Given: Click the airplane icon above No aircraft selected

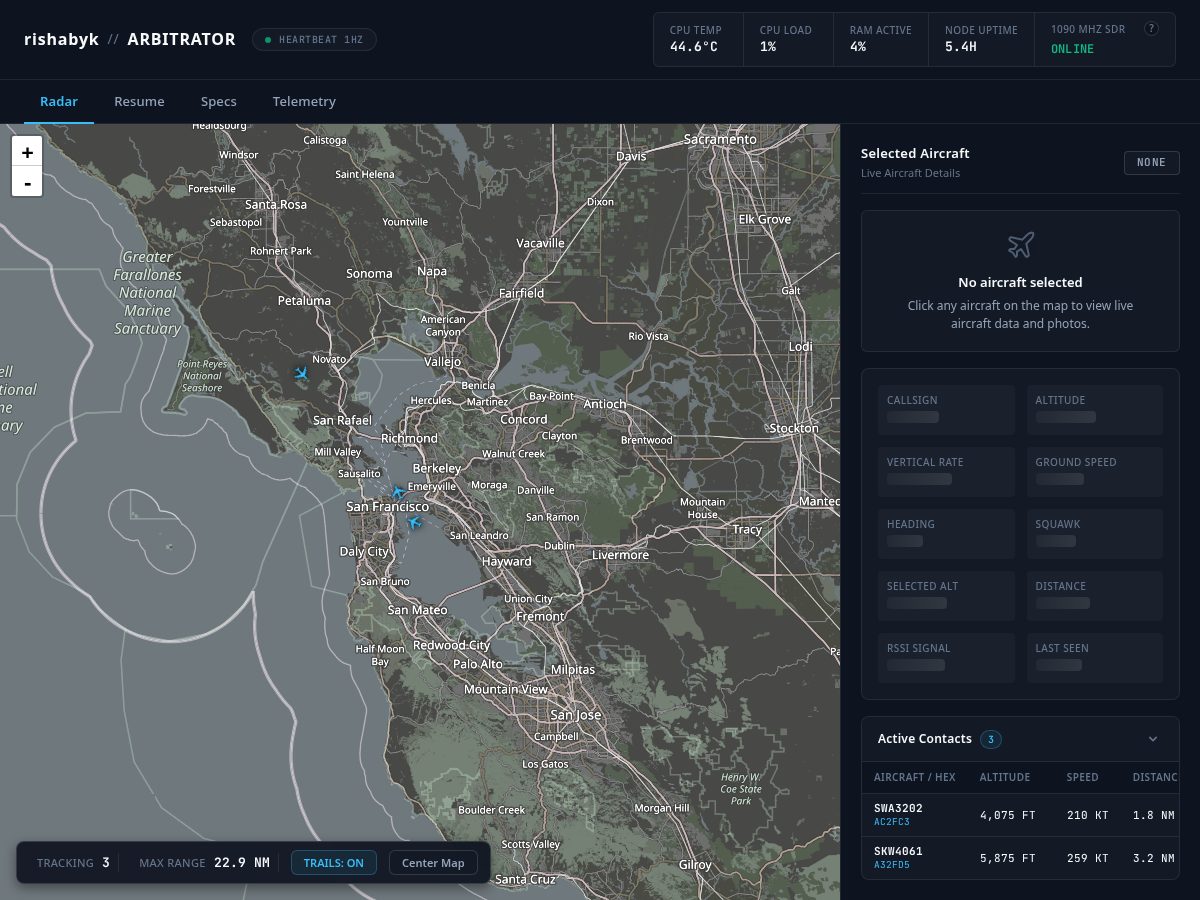Looking at the screenshot, I should click(x=1020, y=245).
